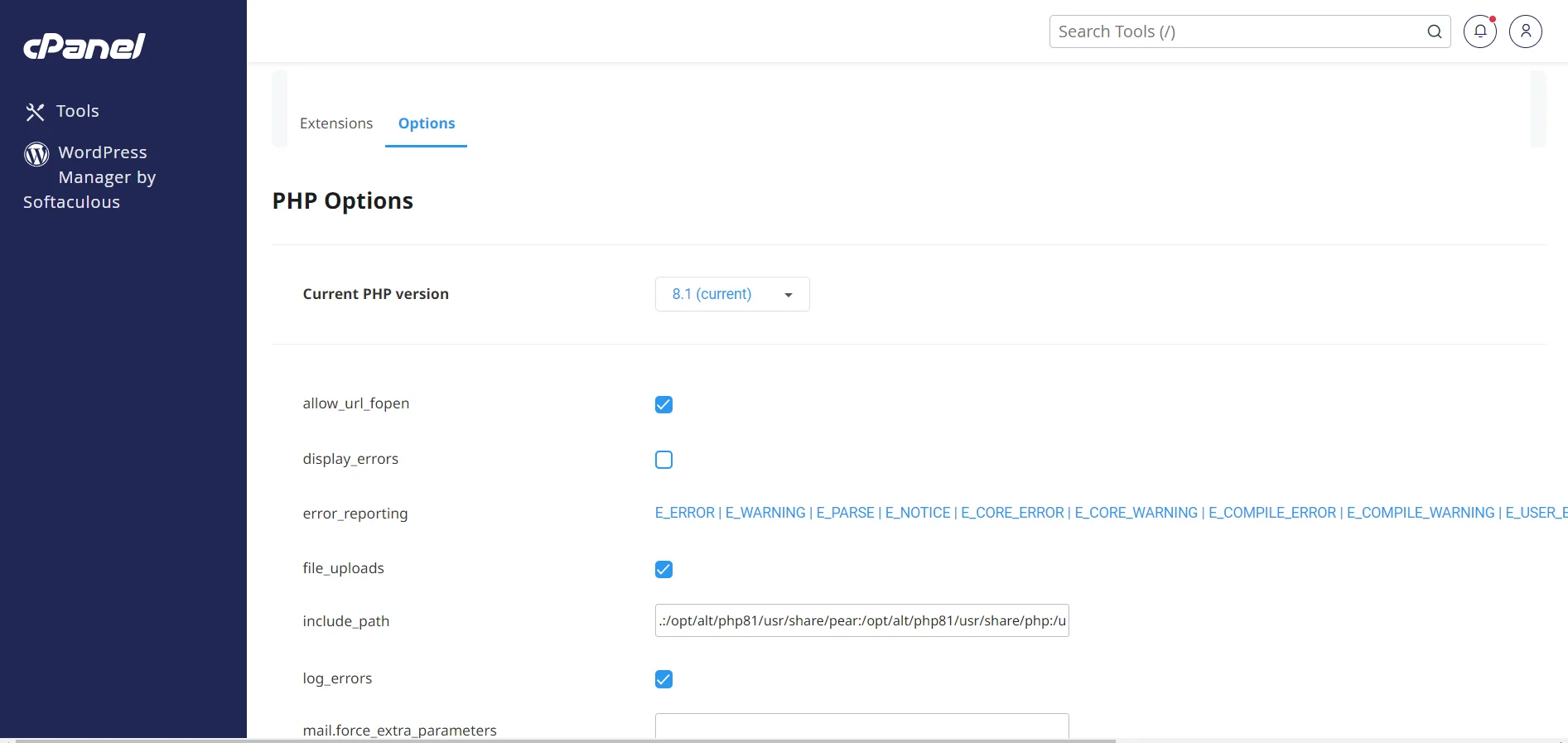Click the mail.force_extra_parameters input field
Screen dimensions: 1568x743
click(862, 726)
